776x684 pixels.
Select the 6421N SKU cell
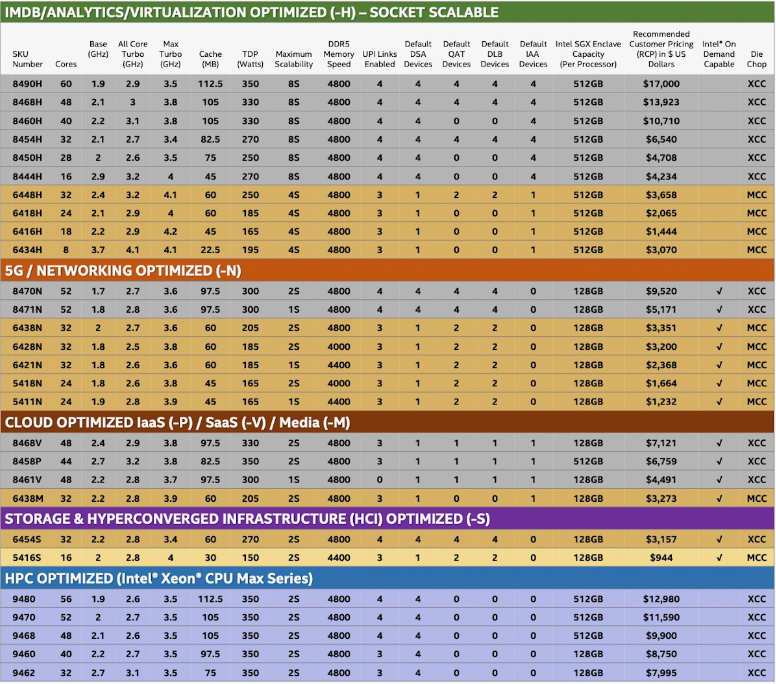point(27,365)
